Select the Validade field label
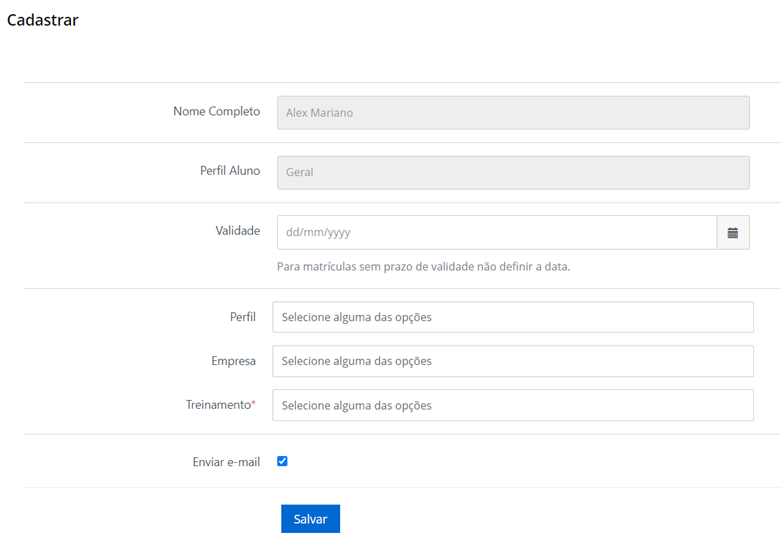This screenshot has height=537, width=781. click(x=237, y=231)
